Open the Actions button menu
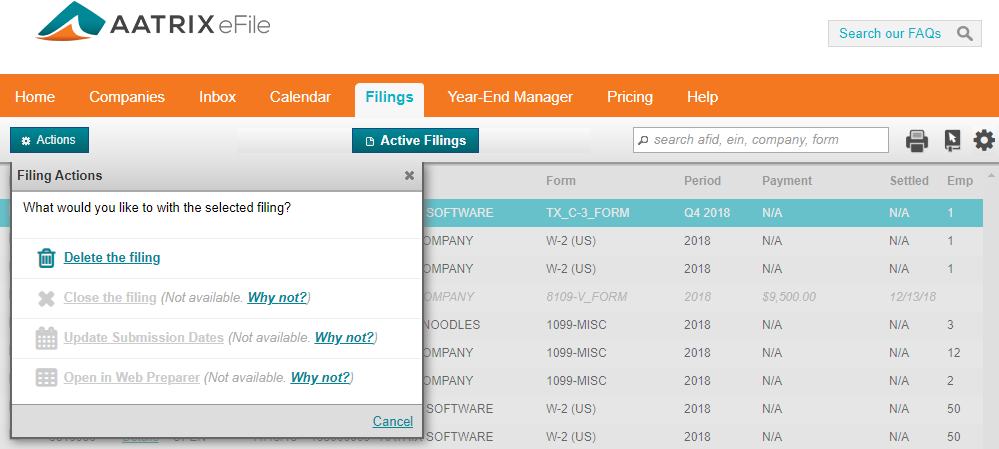Image resolution: width=999 pixels, height=449 pixels. (x=49, y=140)
